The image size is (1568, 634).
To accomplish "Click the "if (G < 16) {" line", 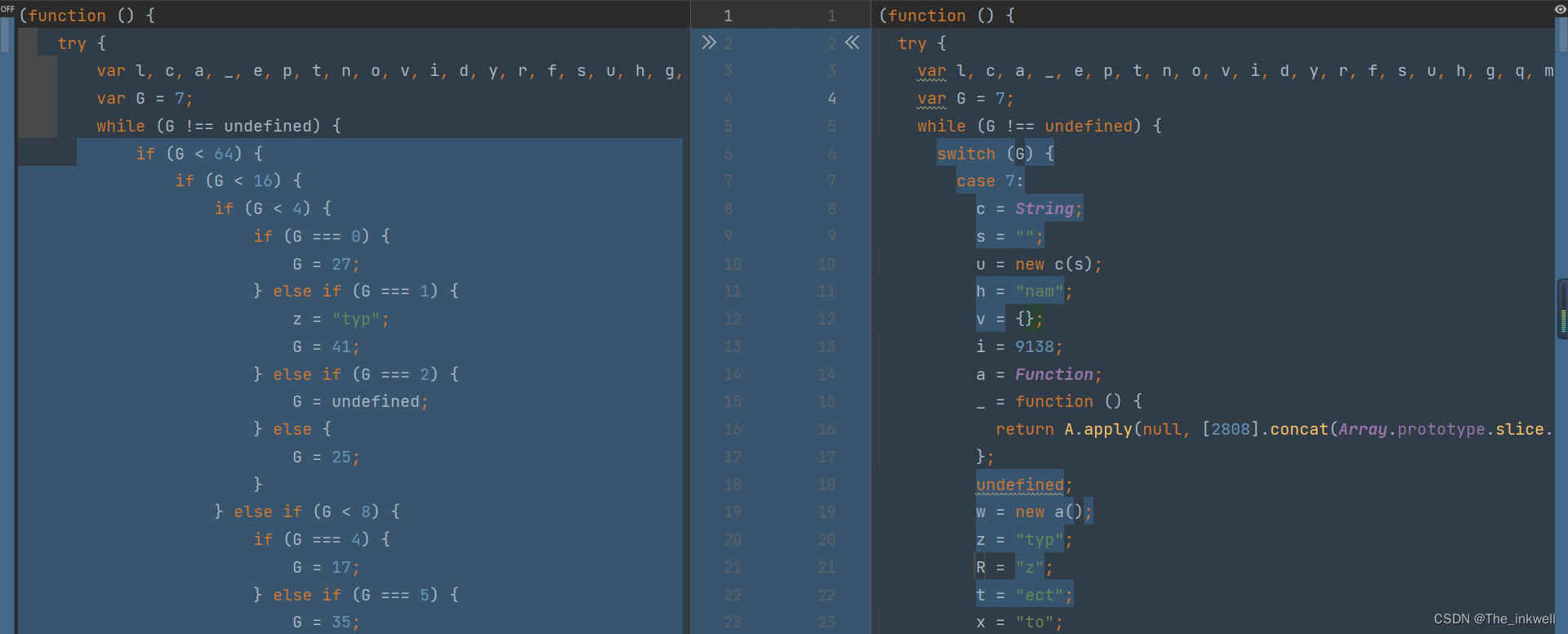I will (238, 181).
